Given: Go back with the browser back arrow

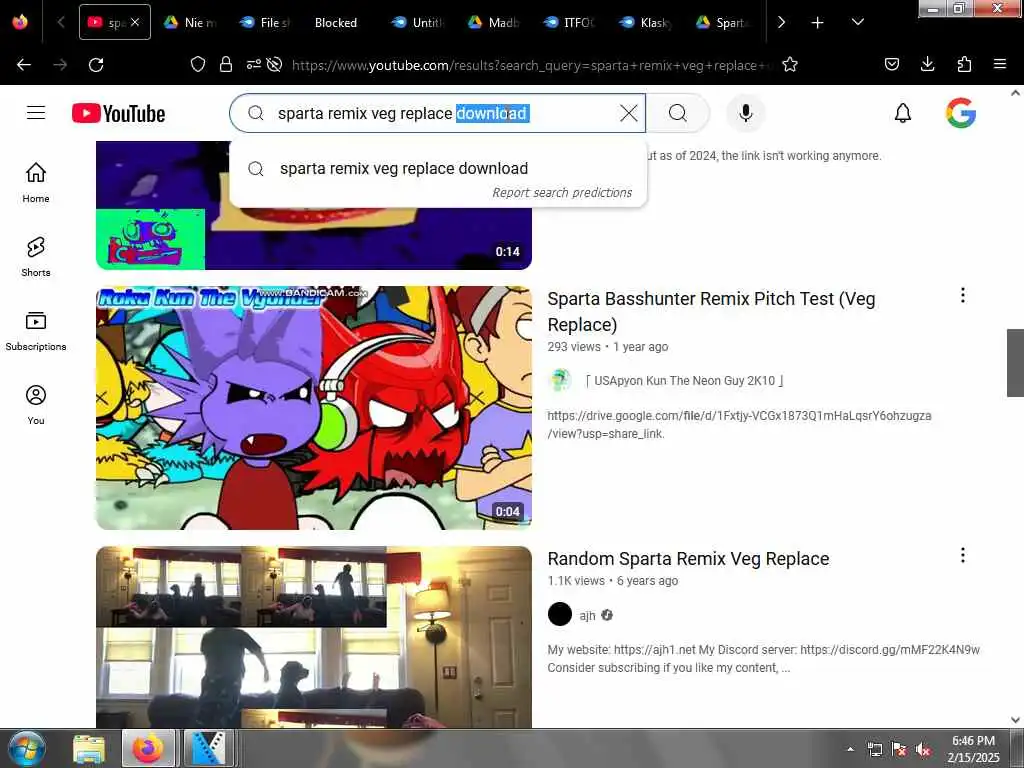Looking at the screenshot, I should (24, 65).
